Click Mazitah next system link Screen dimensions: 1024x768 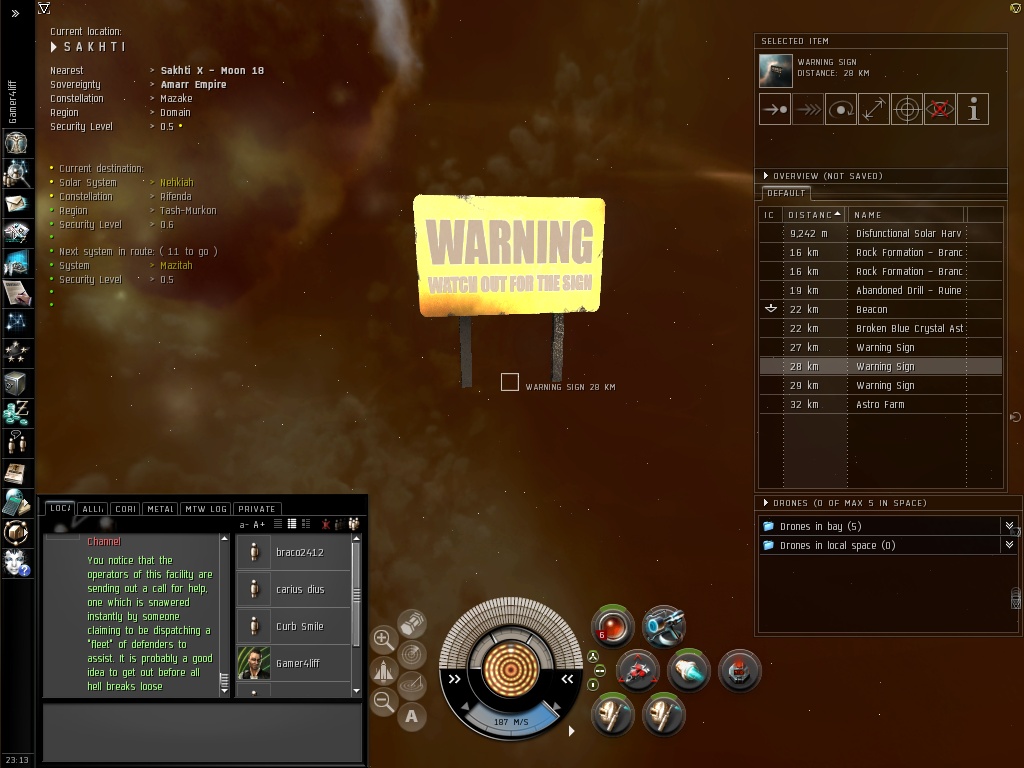pyautogui.click(x=176, y=265)
